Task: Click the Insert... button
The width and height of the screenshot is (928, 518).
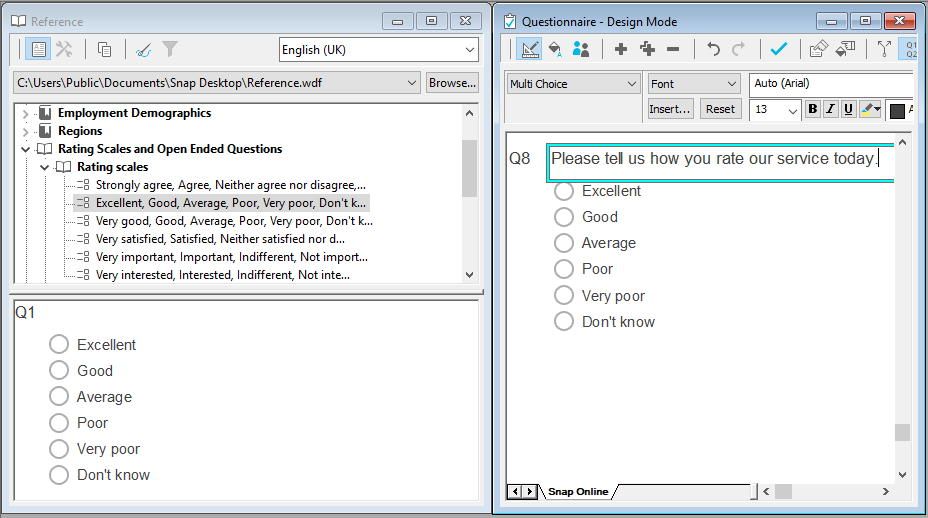Action: click(x=670, y=109)
